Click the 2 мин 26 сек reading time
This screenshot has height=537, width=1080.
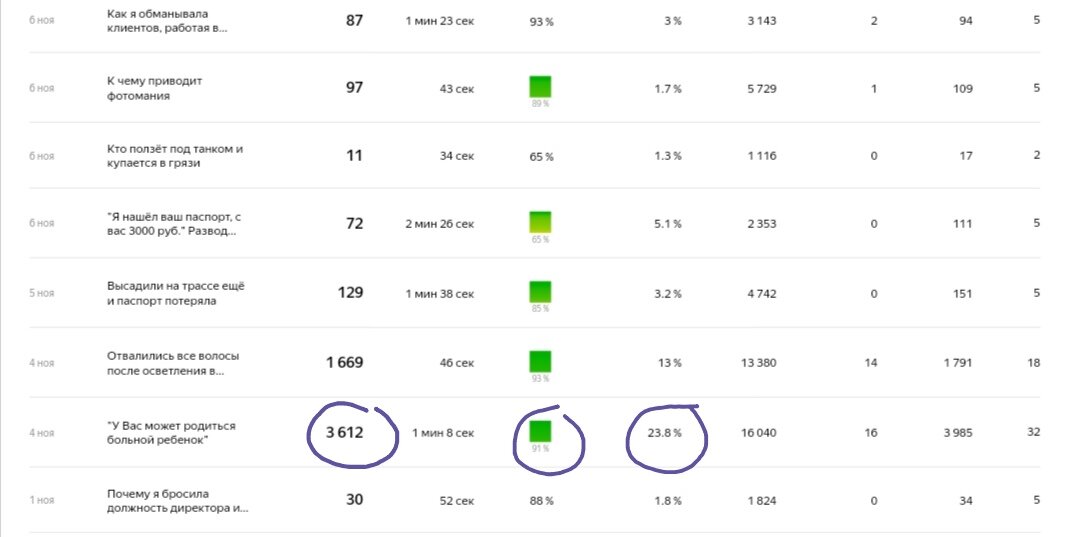(439, 224)
